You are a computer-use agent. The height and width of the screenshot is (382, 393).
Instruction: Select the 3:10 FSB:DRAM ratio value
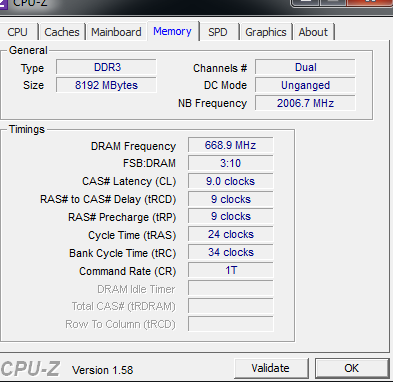[x=231, y=163]
